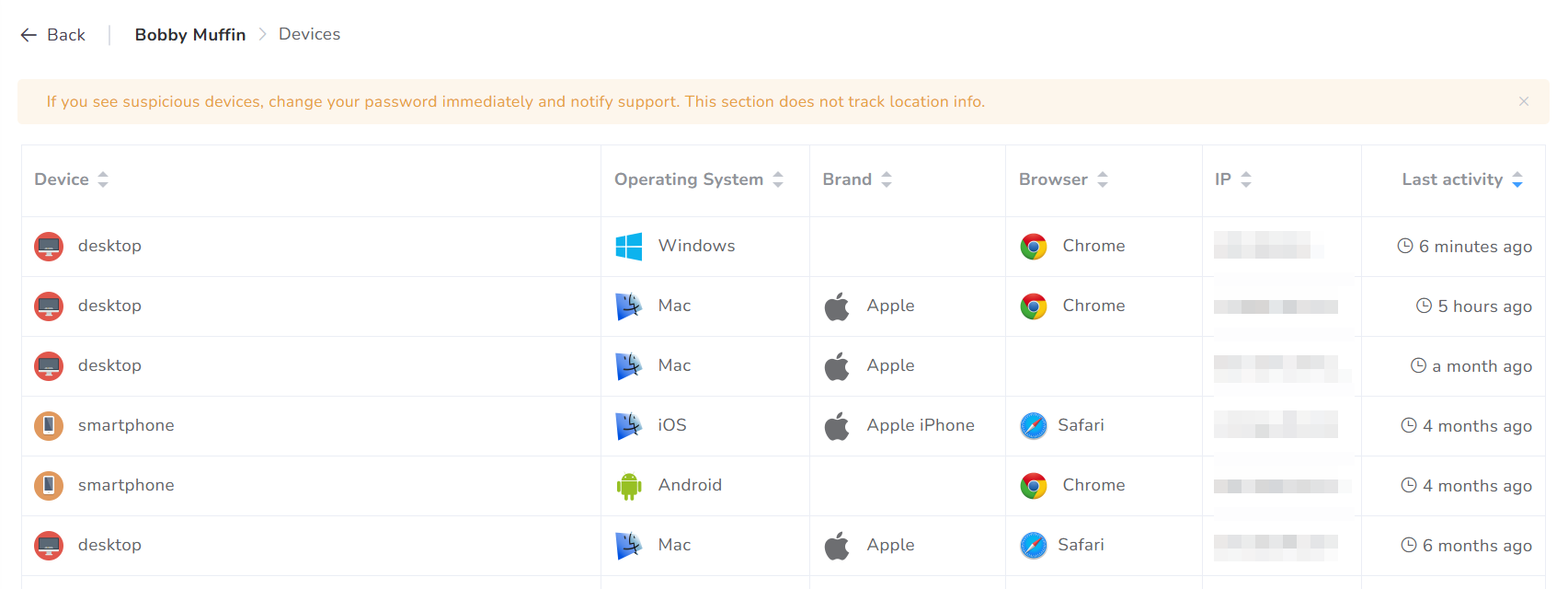
Task: Click the iOS operating system icon
Action: pyautogui.click(x=629, y=426)
